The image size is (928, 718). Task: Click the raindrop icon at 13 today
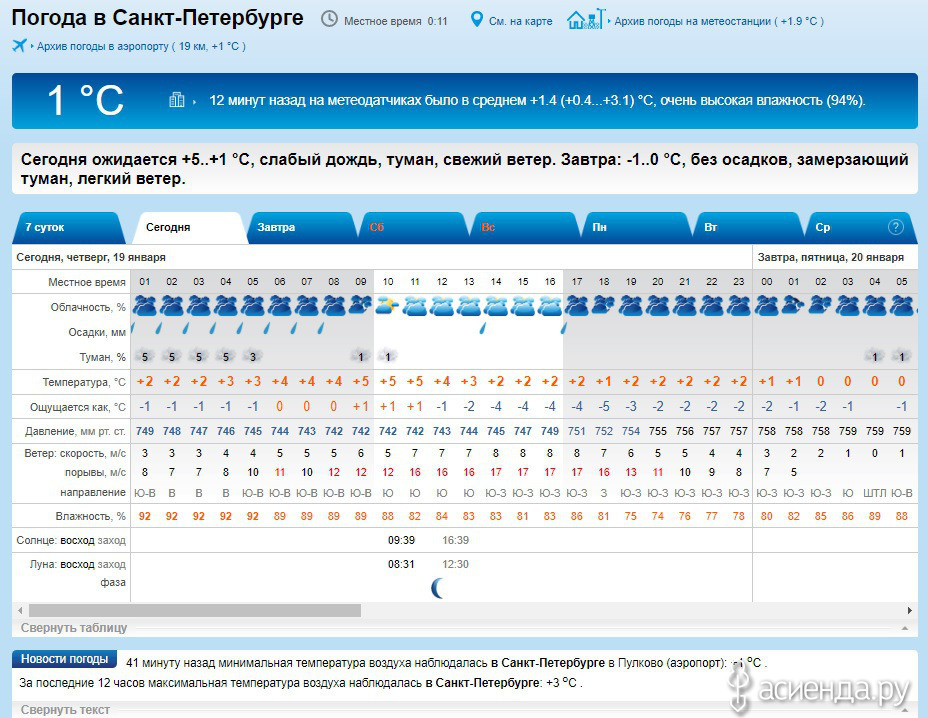(x=483, y=328)
